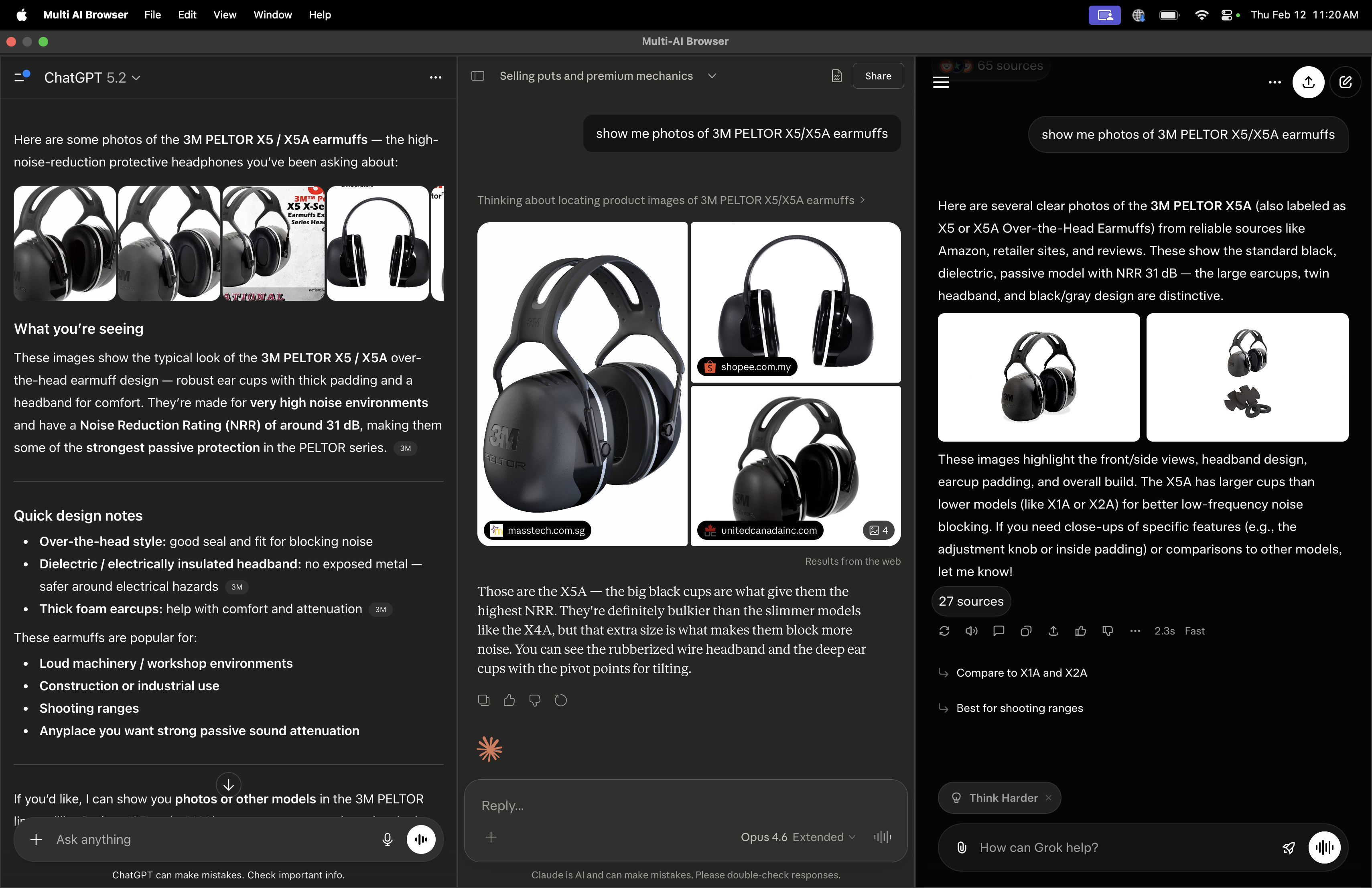Open the Help menu
Viewport: 1372px width, 888px height.
click(319, 15)
